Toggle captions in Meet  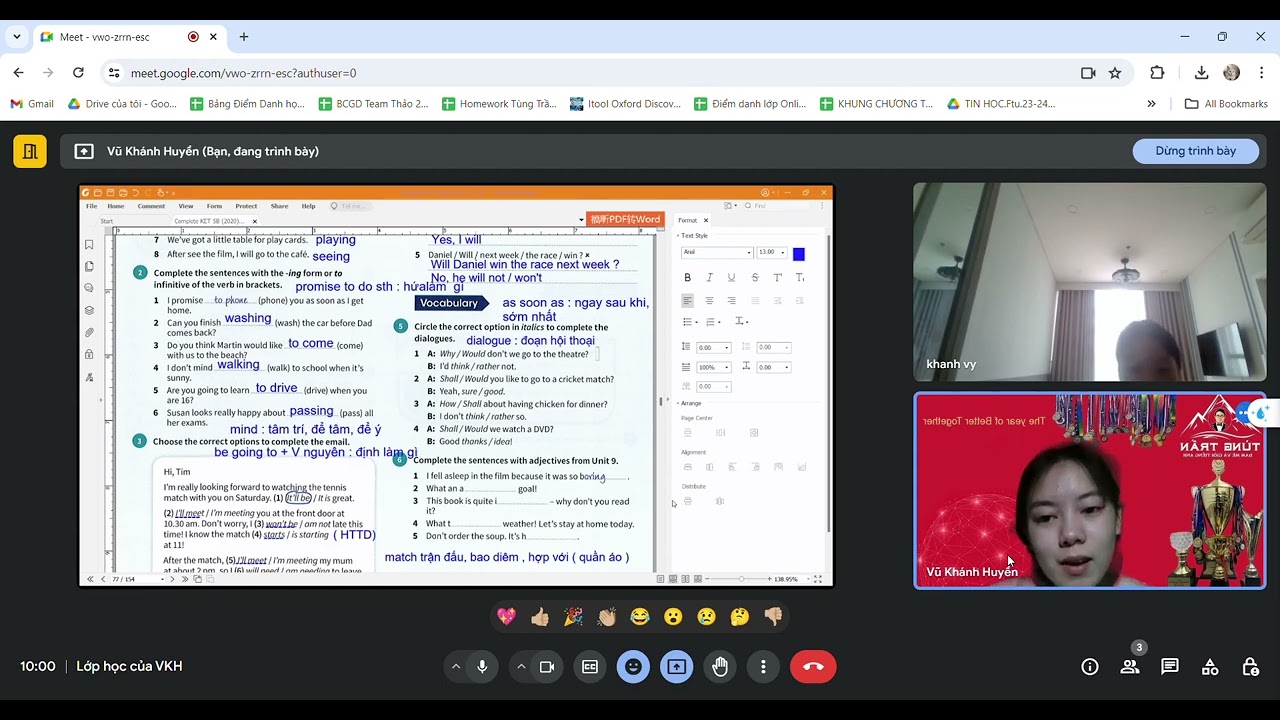[x=590, y=667]
